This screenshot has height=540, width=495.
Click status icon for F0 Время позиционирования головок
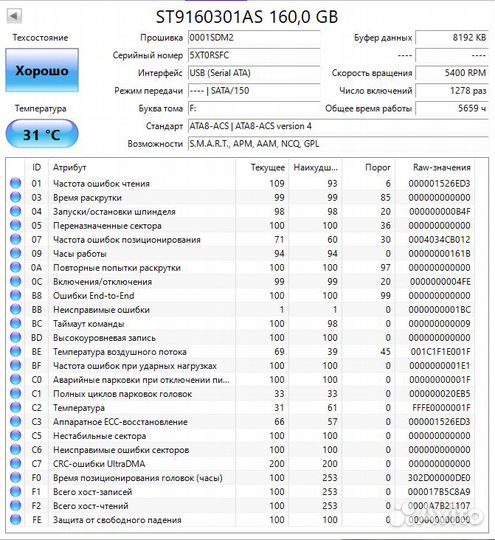pyautogui.click(x=16, y=477)
